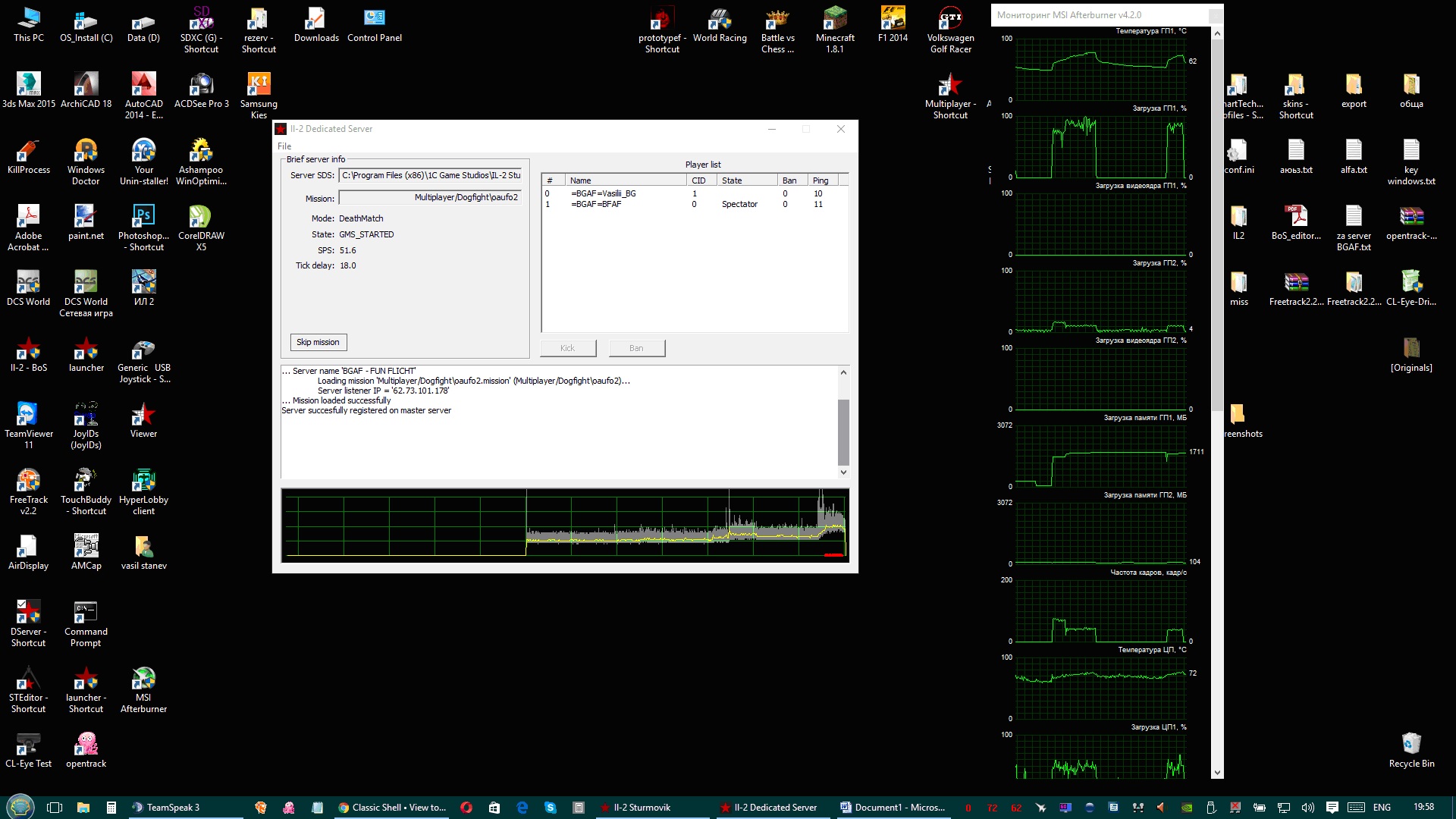The width and height of the screenshot is (1456, 819).
Task: Open Control Panel desktop icon
Action: coord(375,24)
